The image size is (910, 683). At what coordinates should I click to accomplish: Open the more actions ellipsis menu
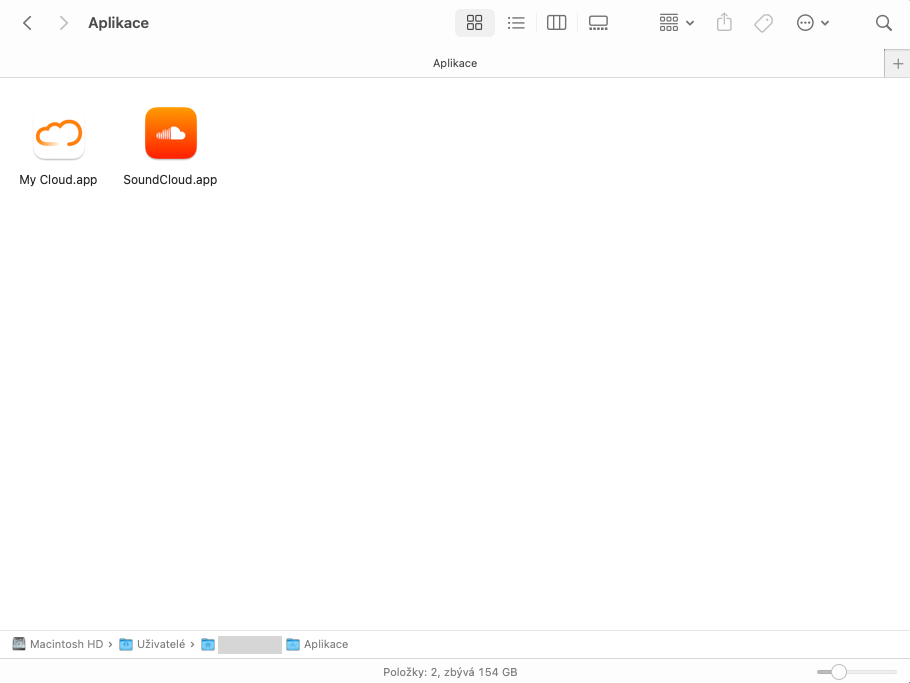tap(812, 23)
